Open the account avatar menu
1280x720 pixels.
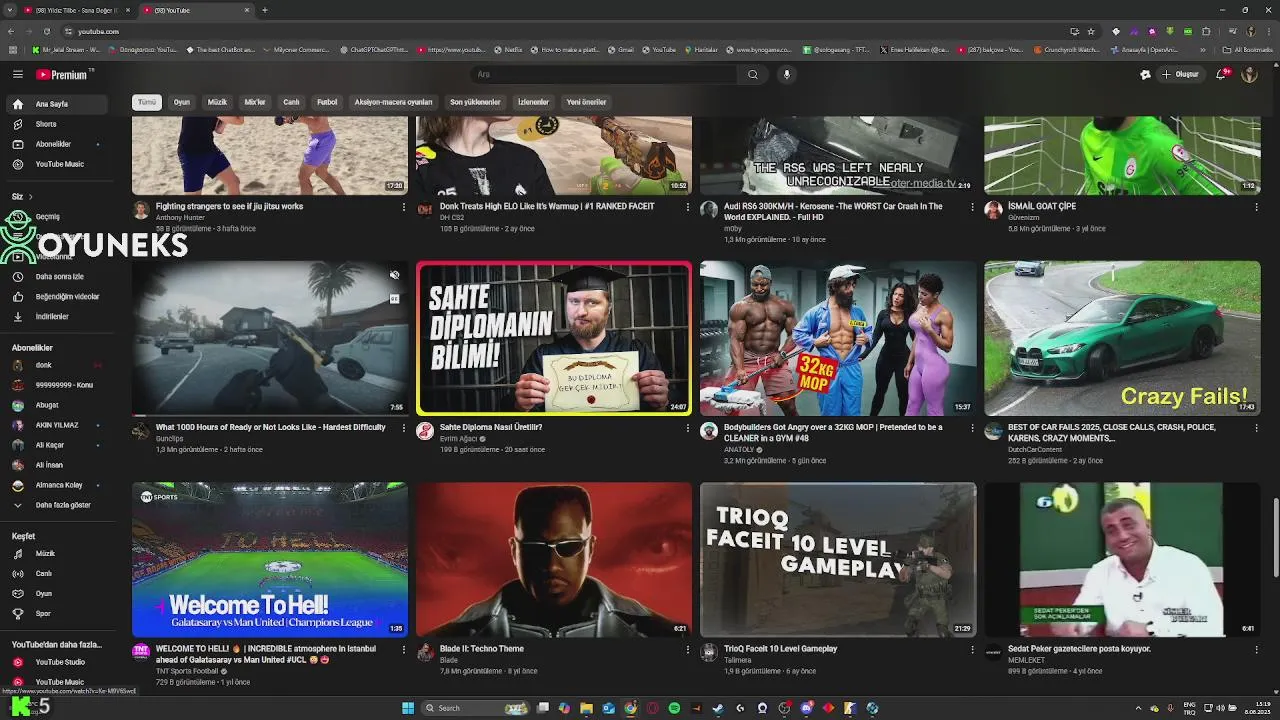coord(1249,74)
